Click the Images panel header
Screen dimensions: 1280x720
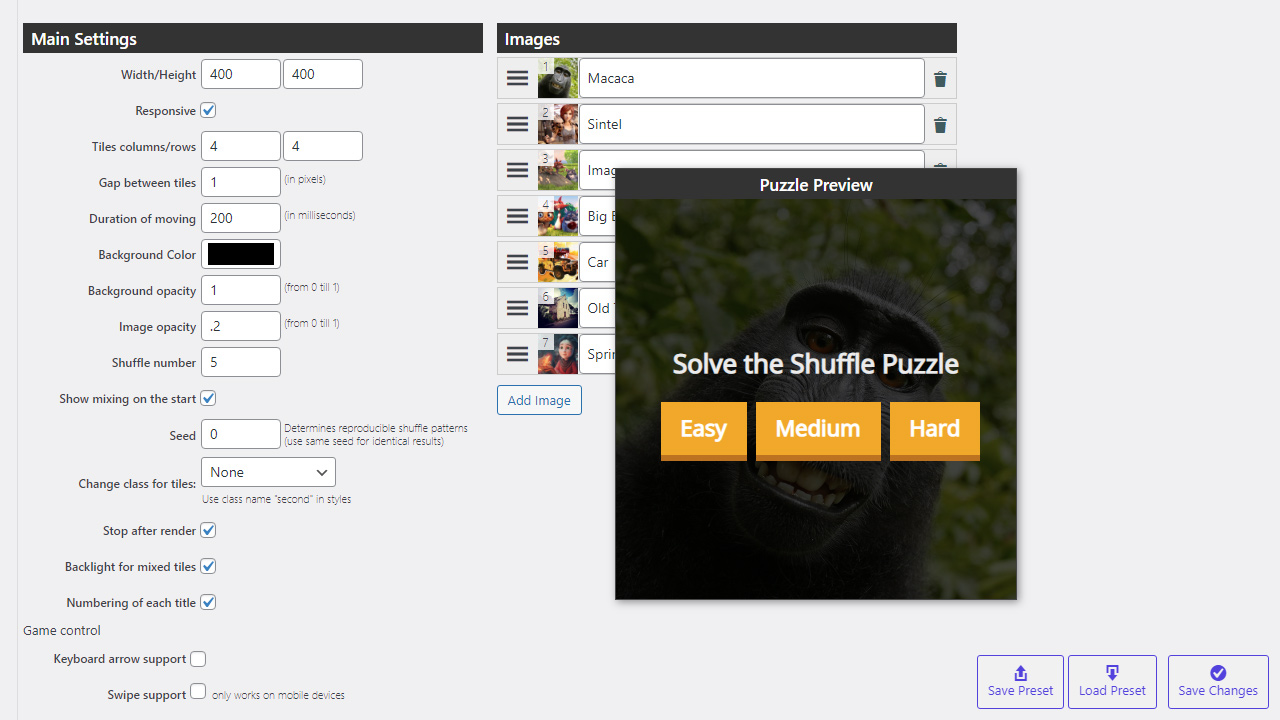coord(727,38)
